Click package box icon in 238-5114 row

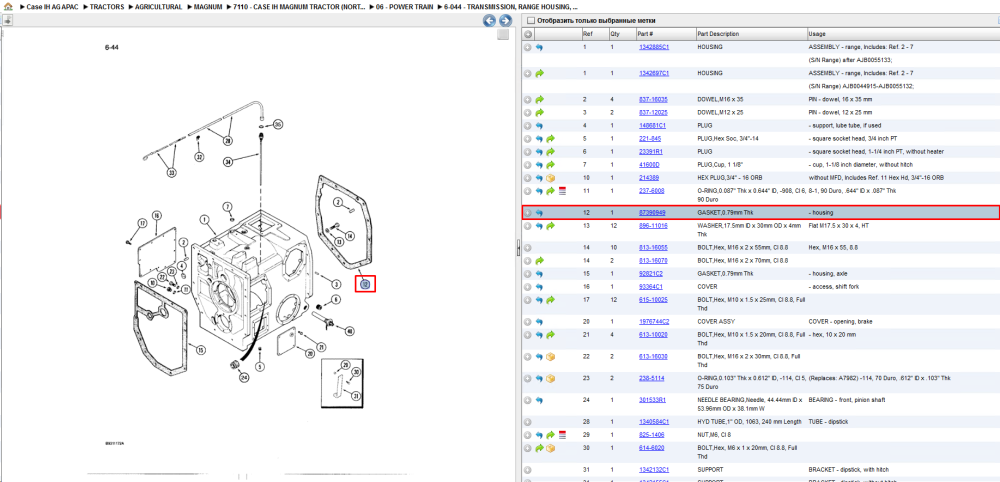click(x=550, y=378)
